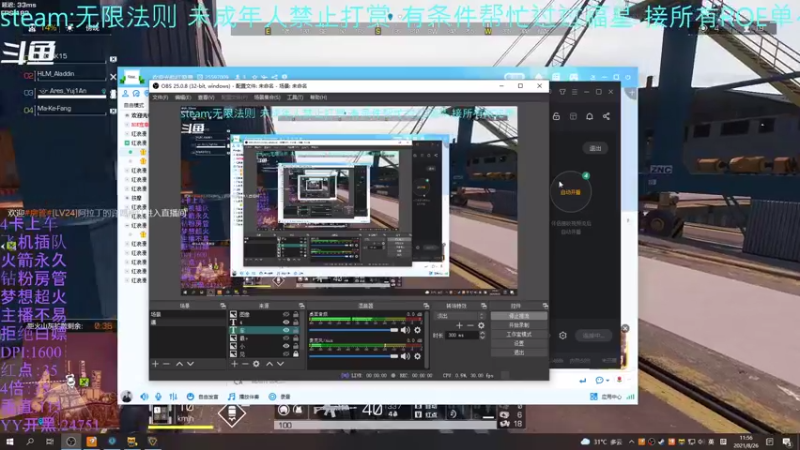
Task: Move scene up in Scenes panel
Action: pyautogui.click(x=179, y=364)
